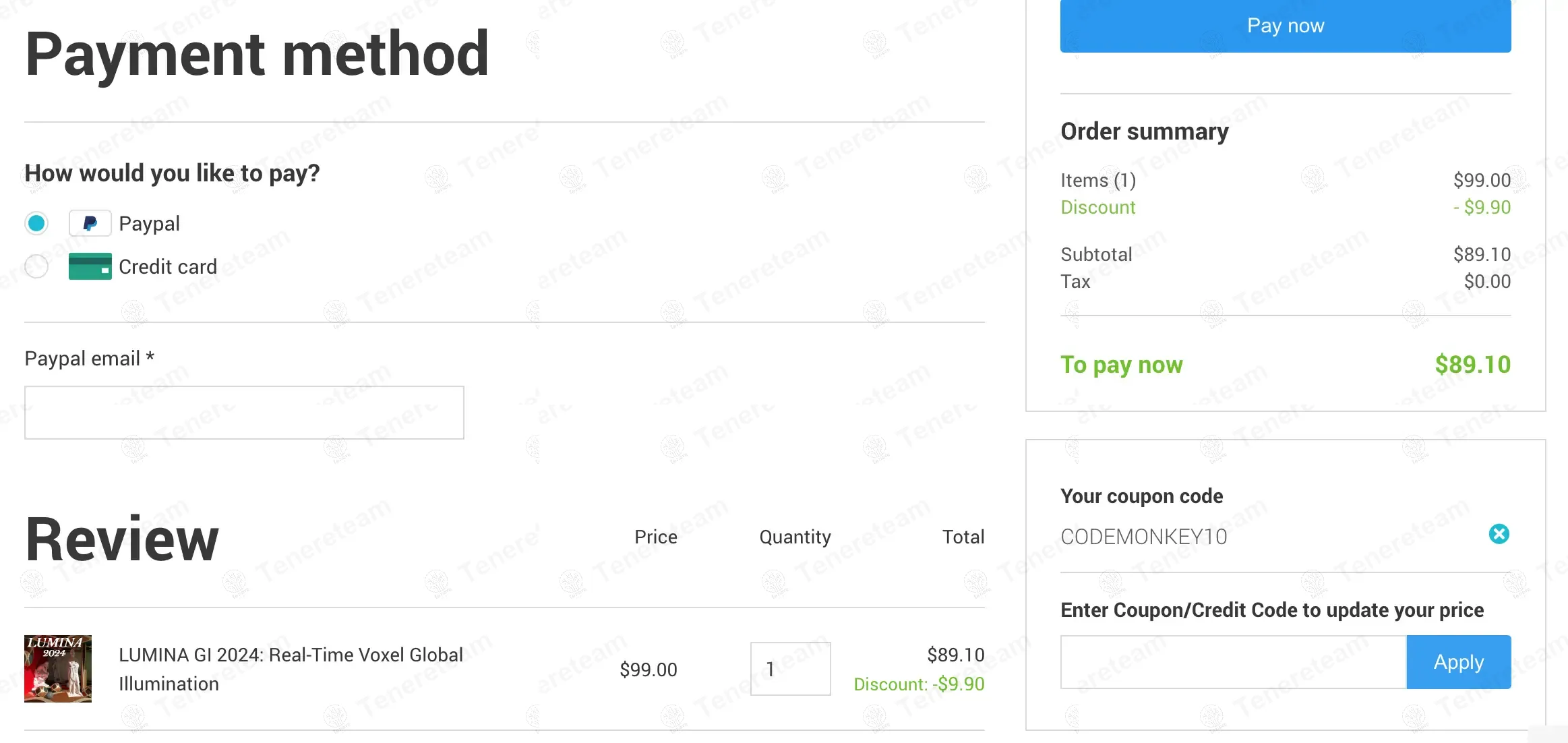Screen dimensions: 1568x743
Task: Focus the Paypal email input field
Action: [x=244, y=413]
